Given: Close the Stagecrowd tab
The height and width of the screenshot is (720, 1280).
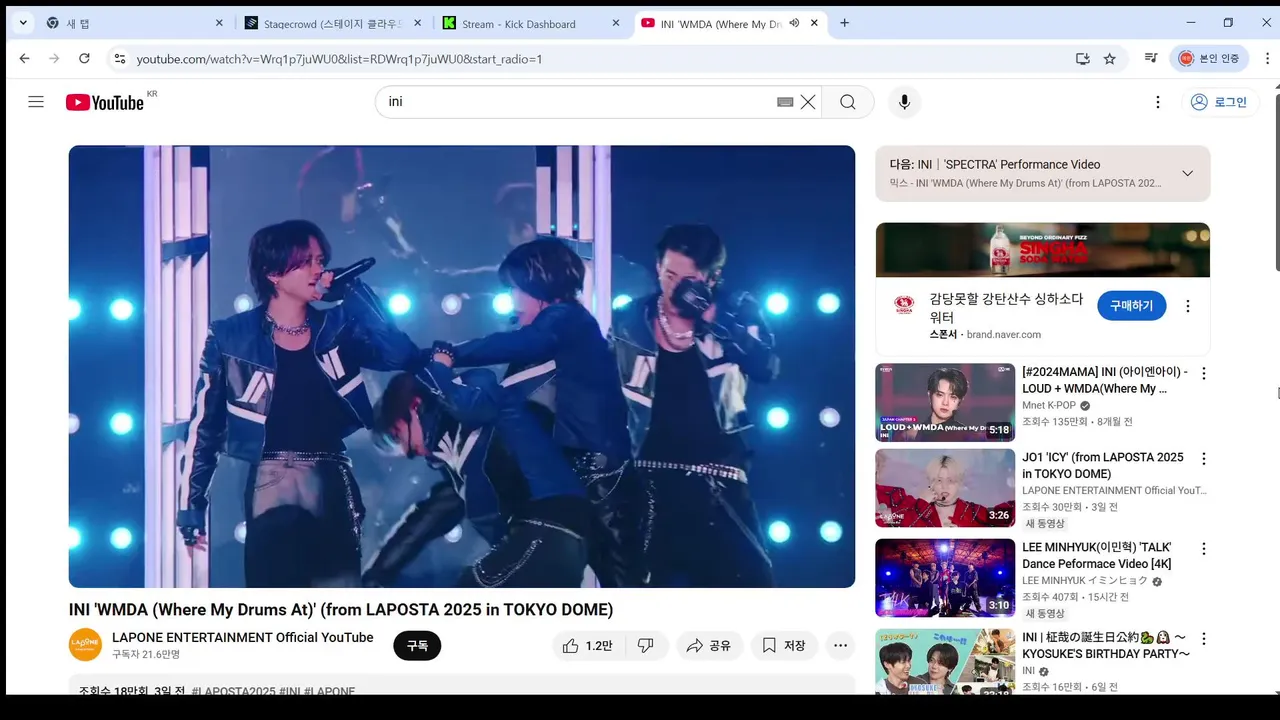Looking at the screenshot, I should [x=417, y=23].
